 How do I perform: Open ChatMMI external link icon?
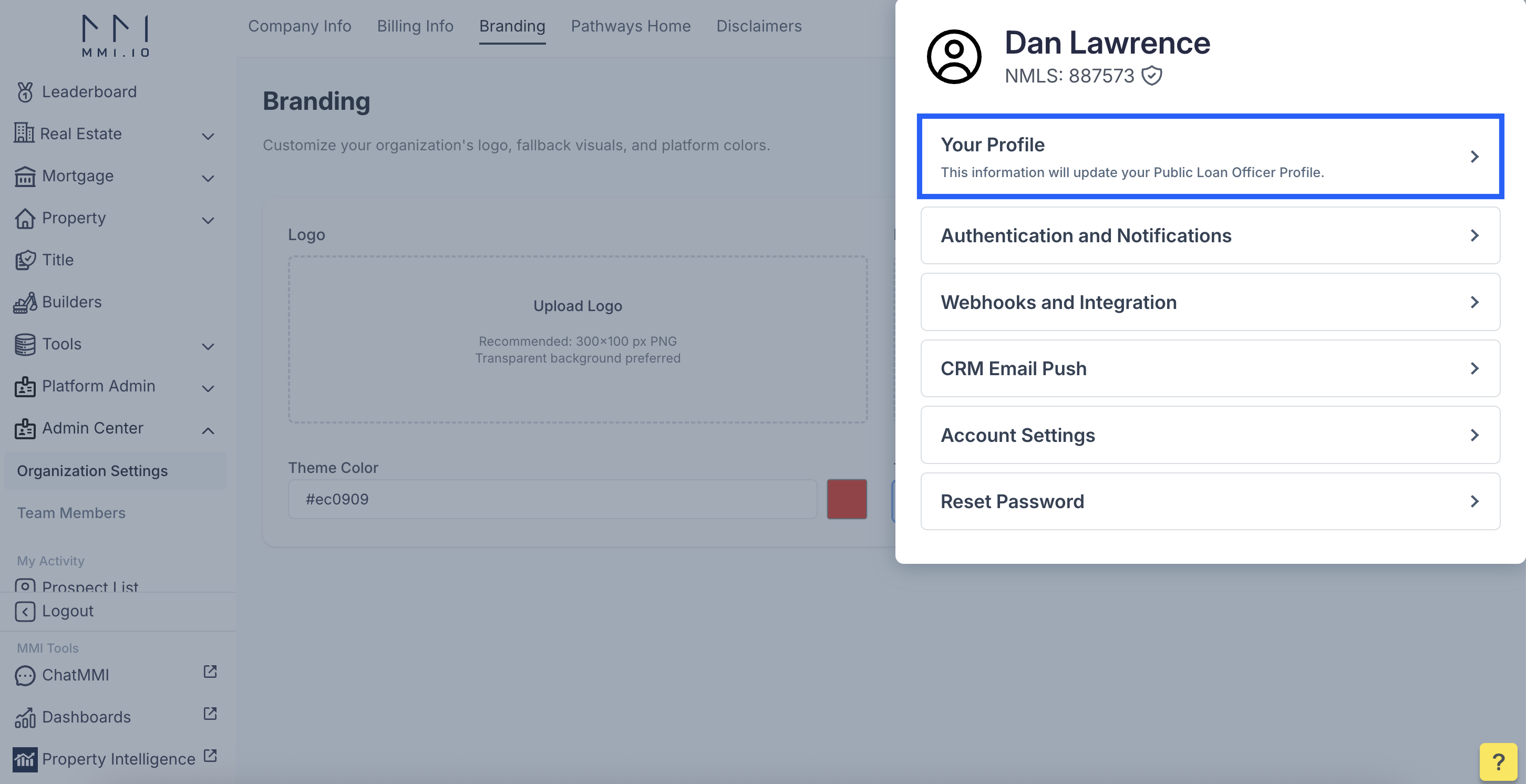click(210, 672)
